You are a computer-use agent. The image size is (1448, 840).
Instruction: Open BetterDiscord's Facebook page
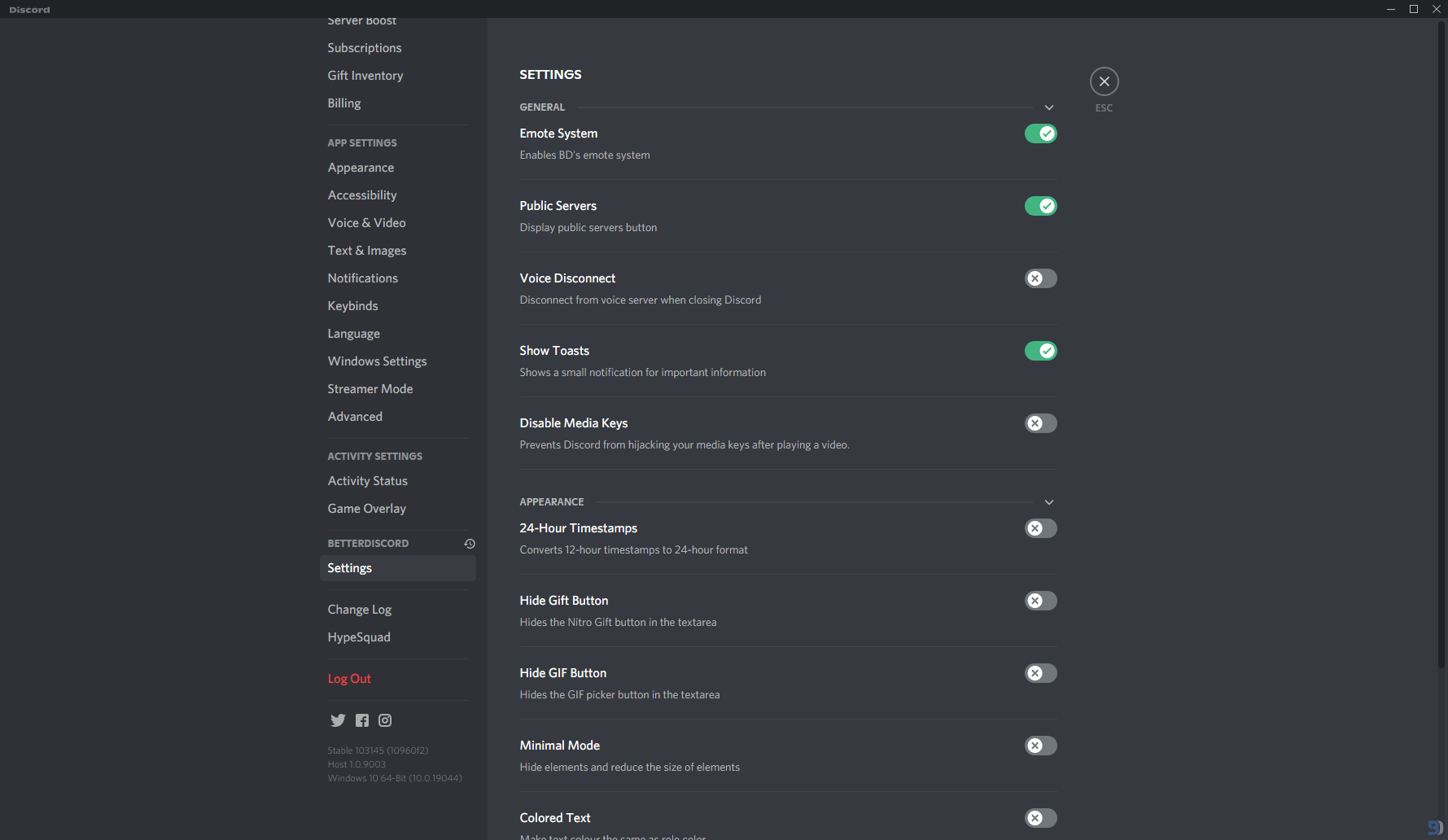361,720
